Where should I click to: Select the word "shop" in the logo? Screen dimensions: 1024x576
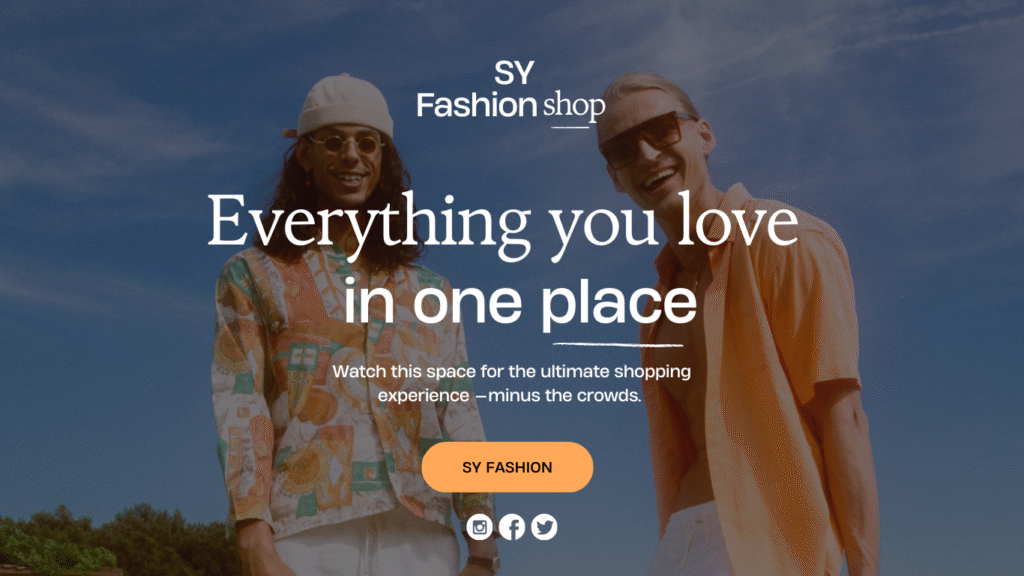pyautogui.click(x=574, y=105)
